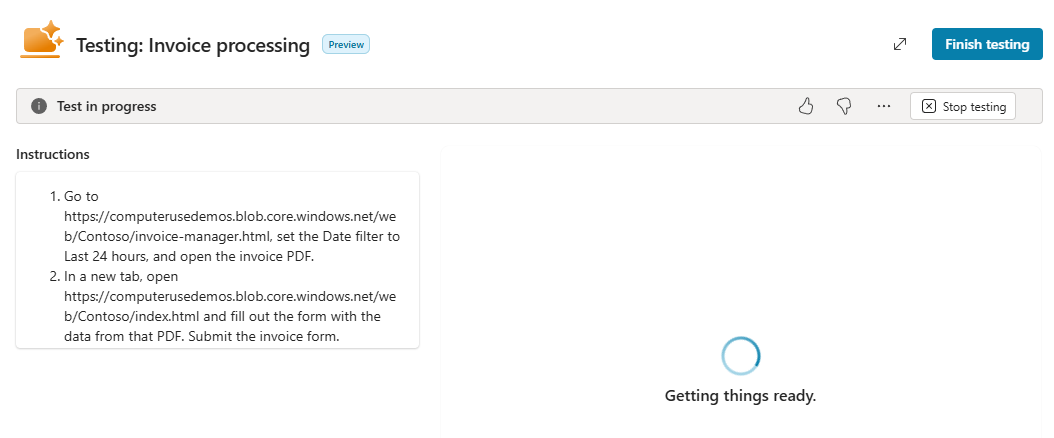Click the Preview badge next to title
The image size is (1054, 438).
pyautogui.click(x=346, y=44)
